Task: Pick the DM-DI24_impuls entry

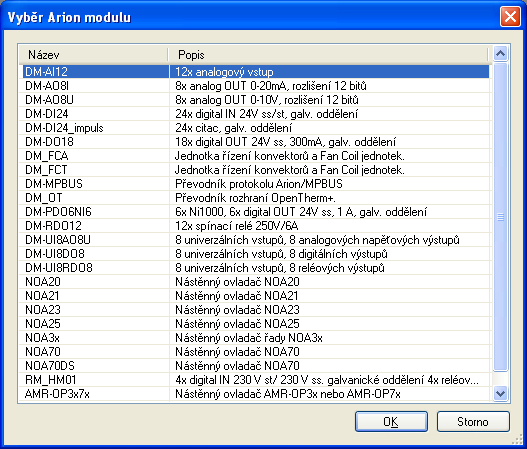Action: tap(255, 128)
